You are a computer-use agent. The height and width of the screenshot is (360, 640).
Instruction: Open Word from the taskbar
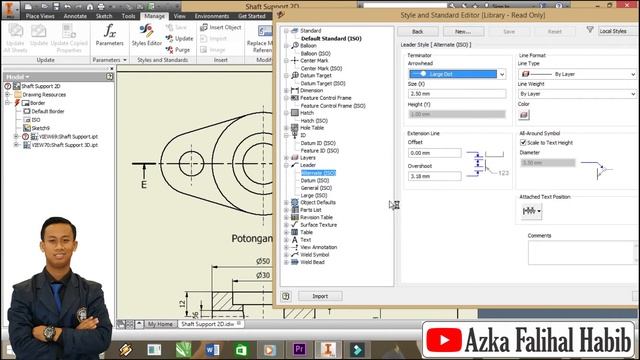pos(212,349)
